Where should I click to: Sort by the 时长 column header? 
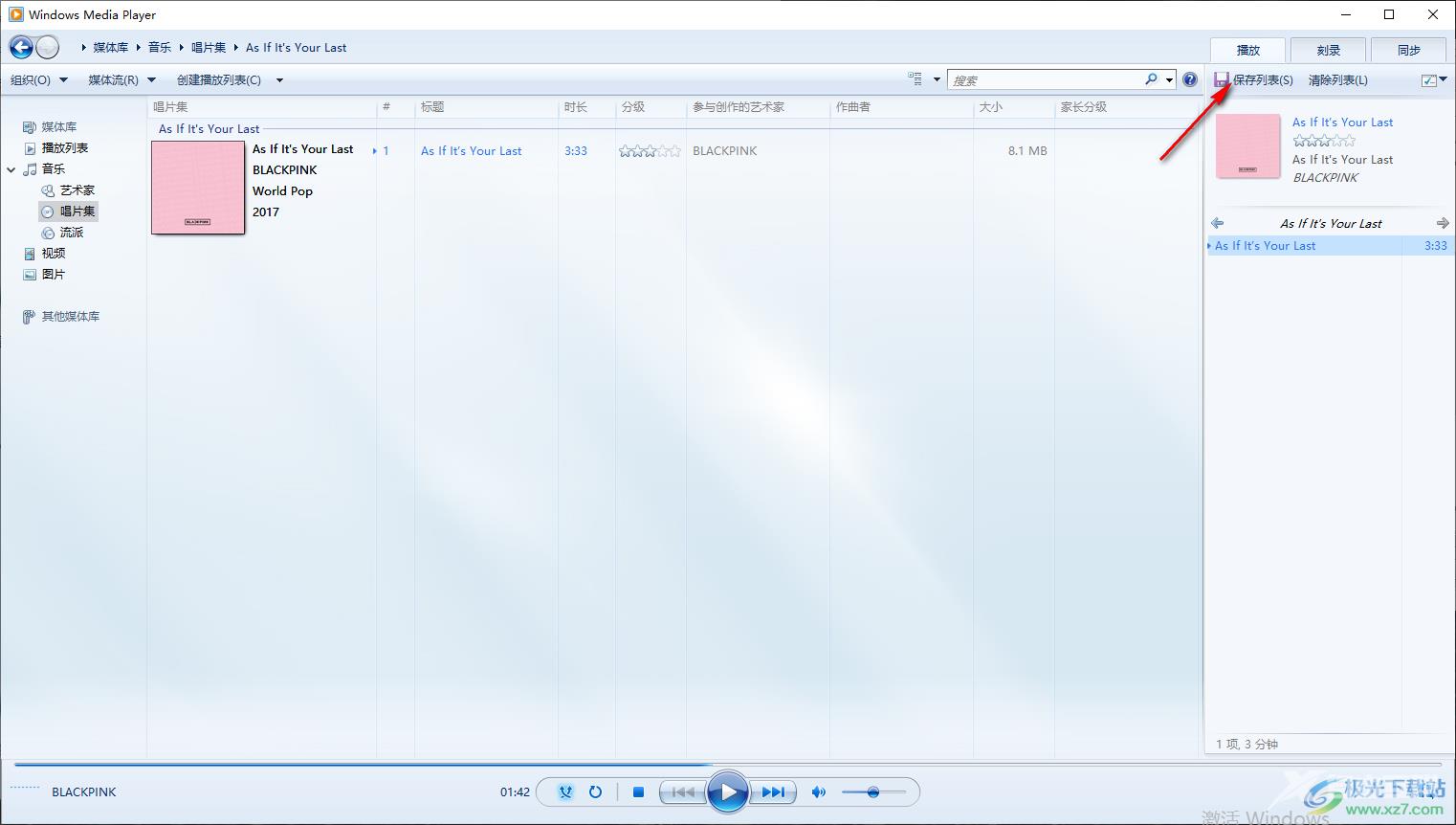586,107
